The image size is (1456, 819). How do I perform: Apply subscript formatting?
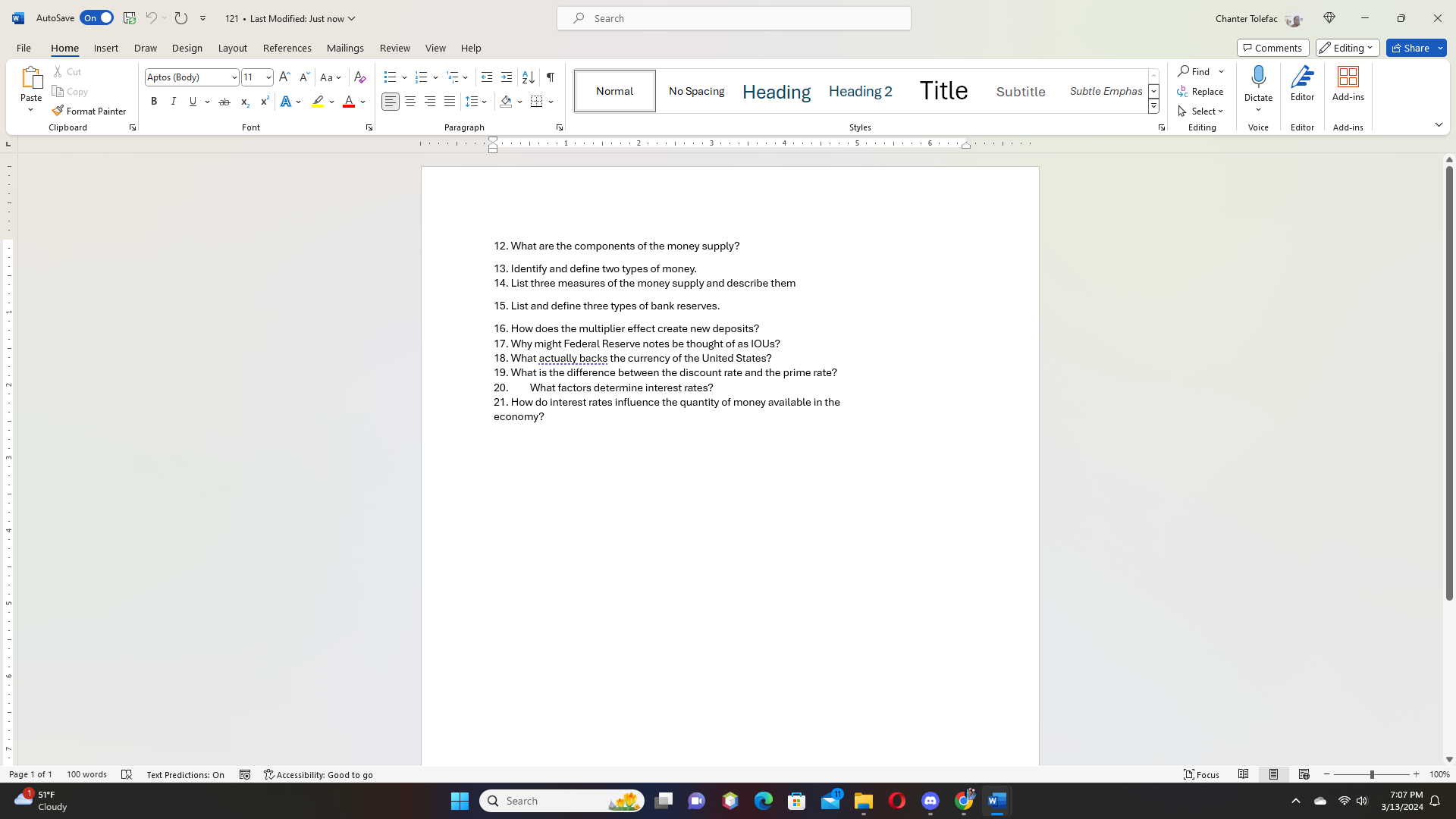click(244, 101)
